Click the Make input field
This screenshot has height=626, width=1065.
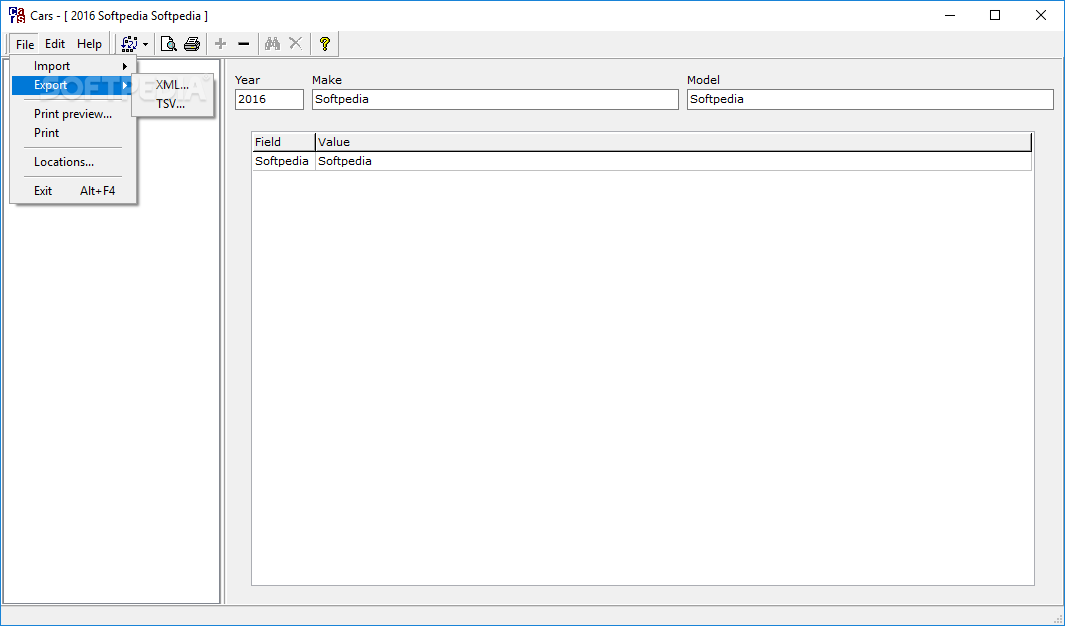pyautogui.click(x=495, y=99)
